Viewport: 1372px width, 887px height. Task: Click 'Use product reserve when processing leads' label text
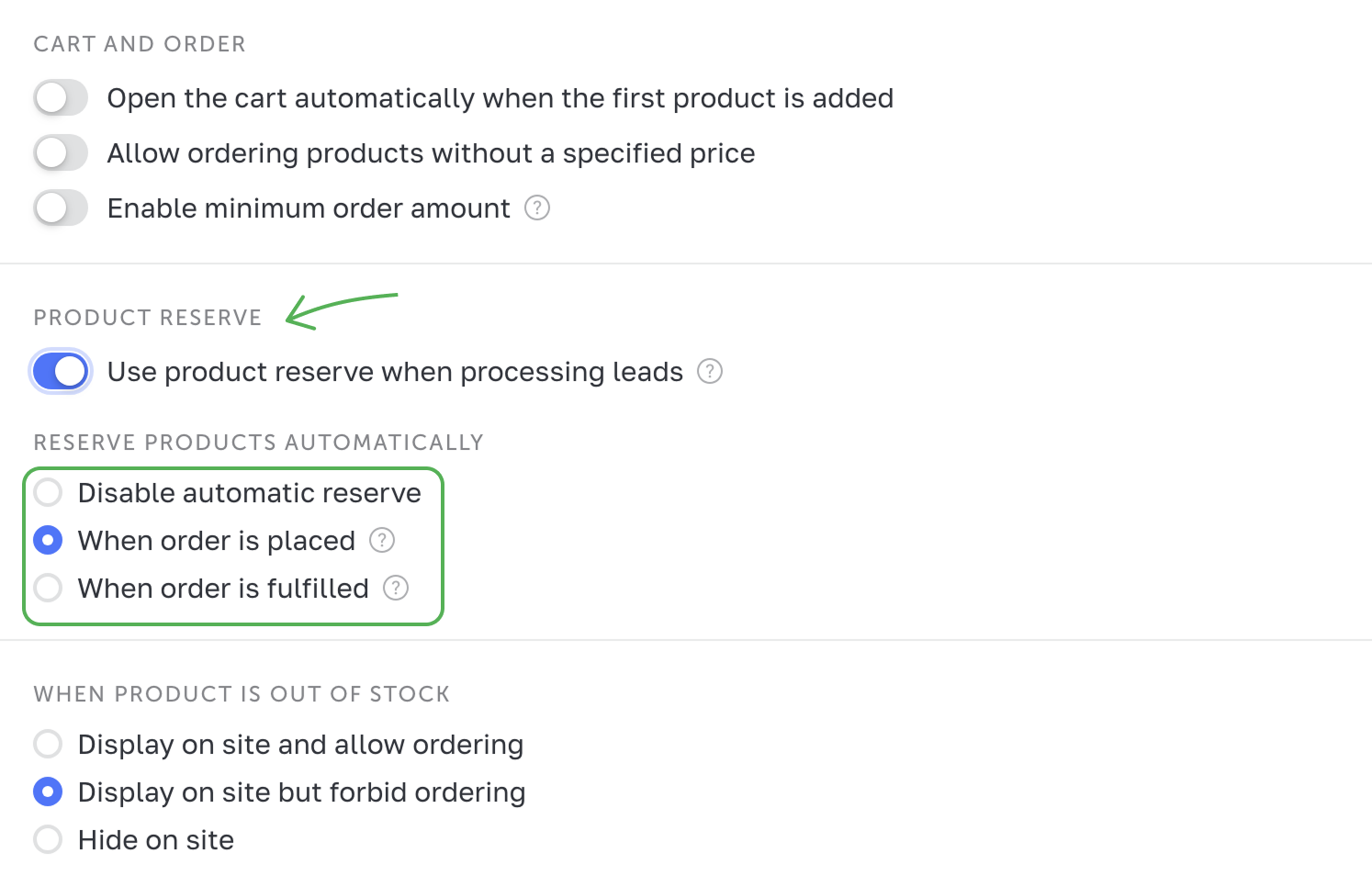(395, 372)
